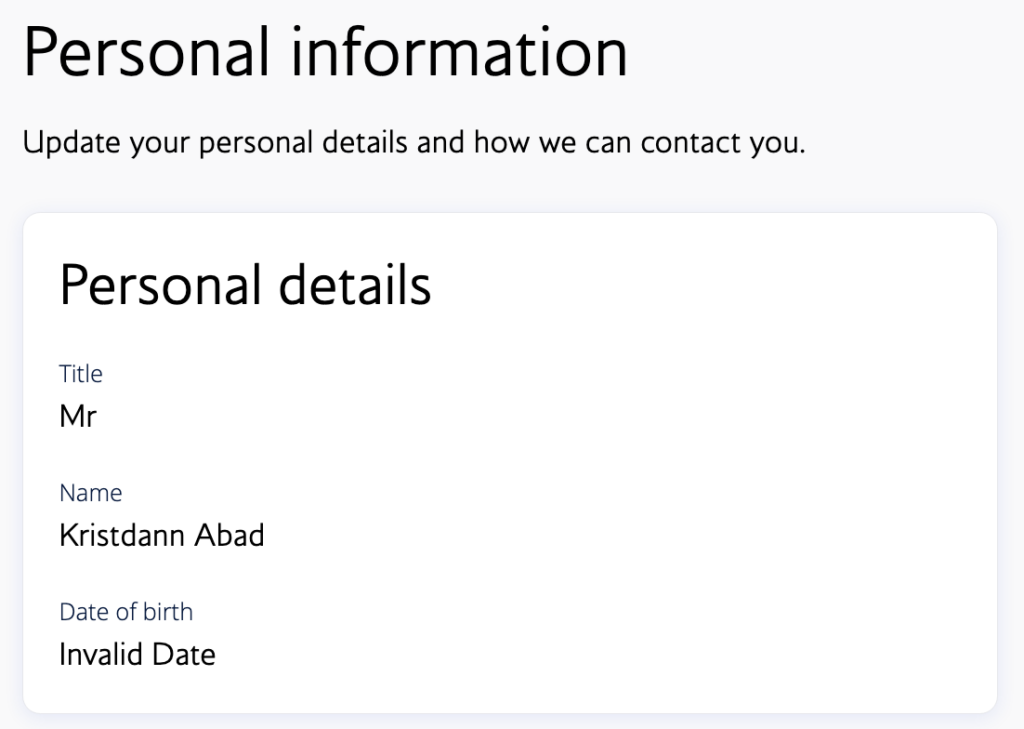1024x729 pixels.
Task: Select the Invalid Date value
Action: [x=137, y=655]
